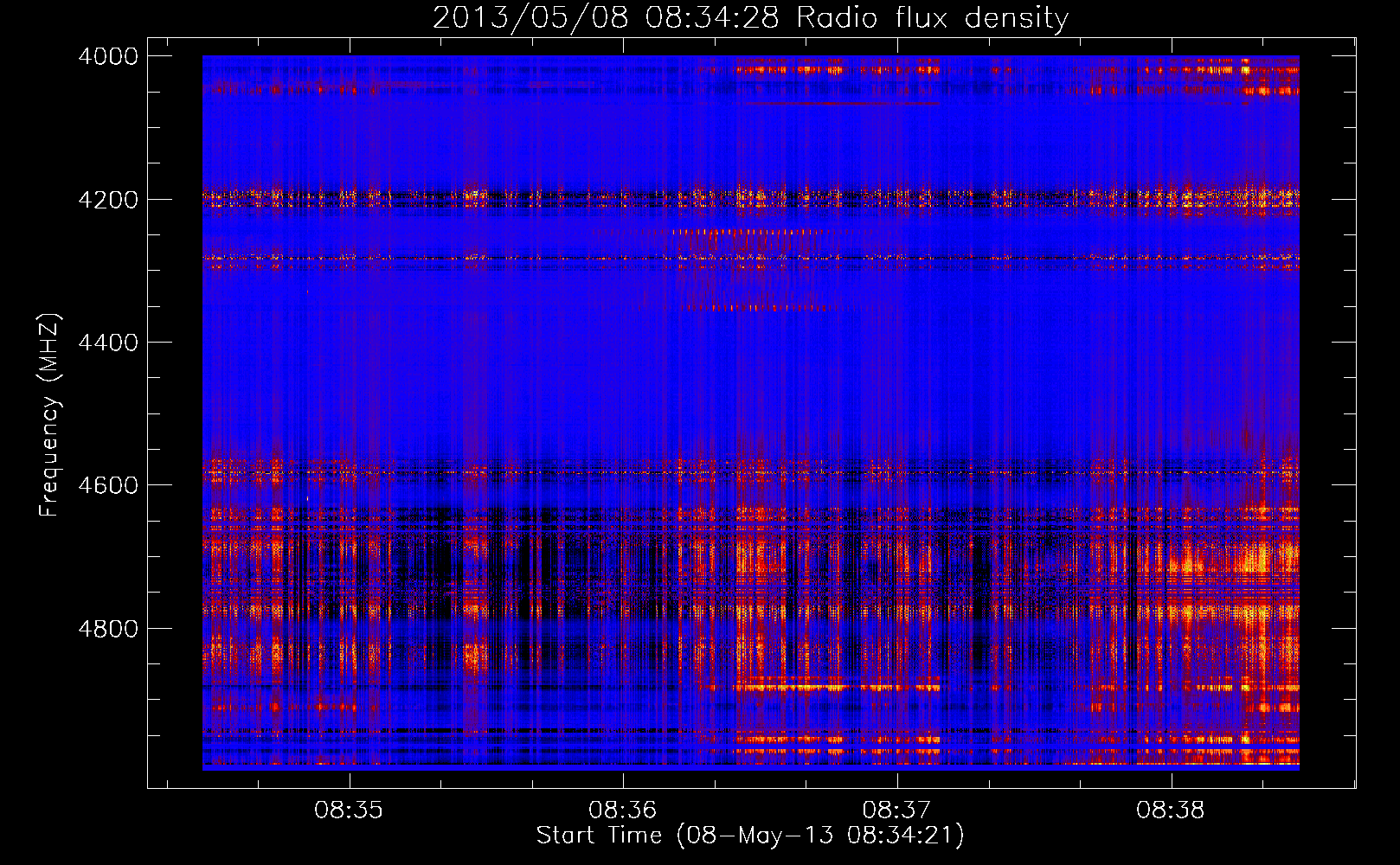Click the 08:38 time axis label
The height and width of the screenshot is (865, 1400).
(x=1171, y=811)
